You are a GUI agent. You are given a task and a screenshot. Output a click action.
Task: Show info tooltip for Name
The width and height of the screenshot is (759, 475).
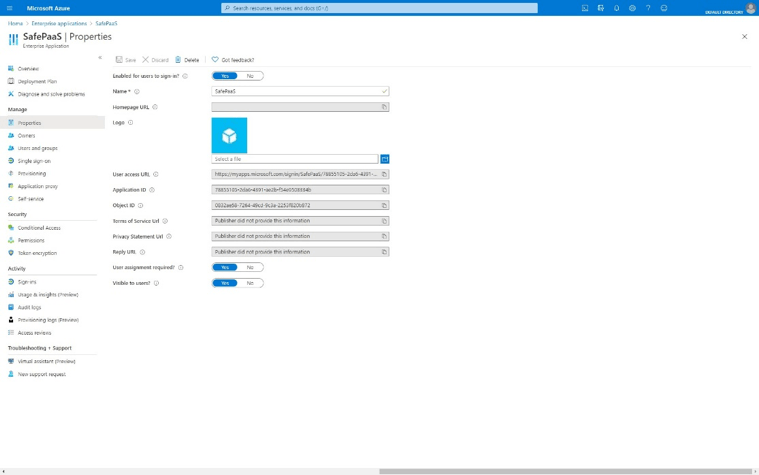[137, 92]
